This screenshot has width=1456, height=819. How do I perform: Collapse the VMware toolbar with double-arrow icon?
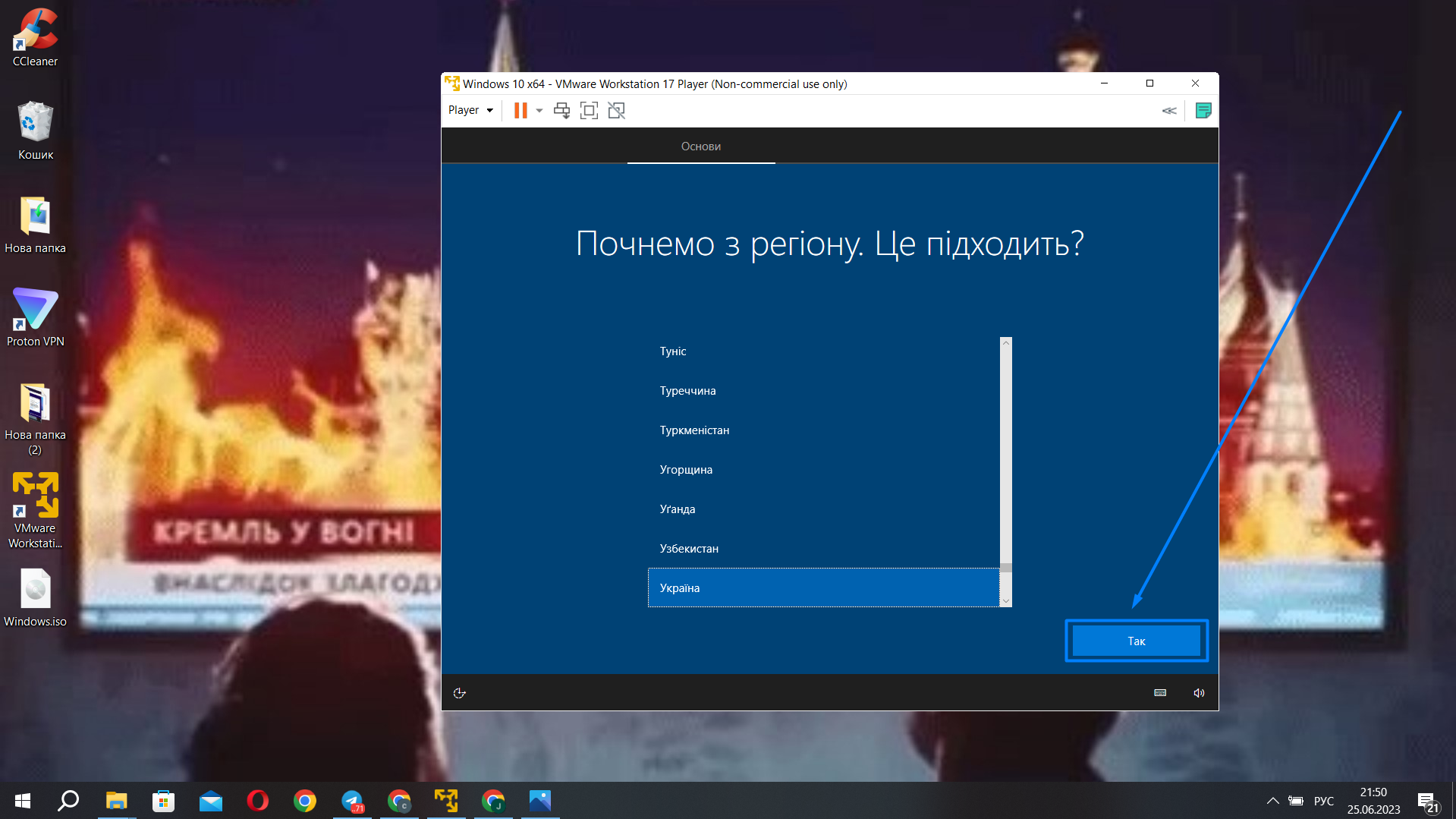pyautogui.click(x=1169, y=111)
